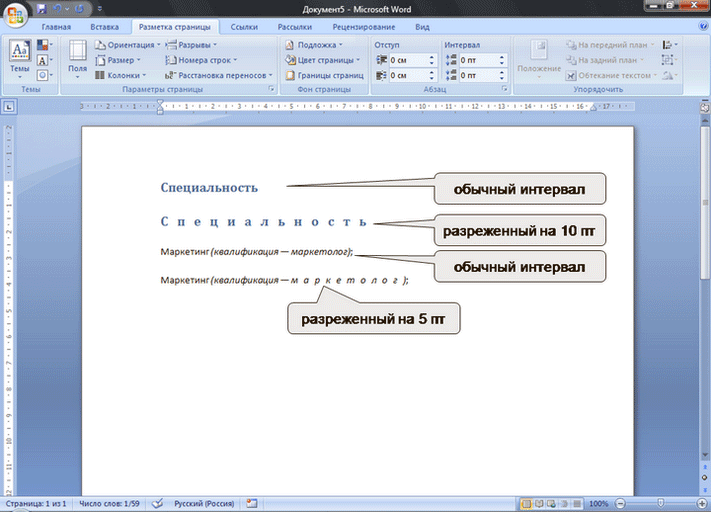
Task: Click the Save icon in Quick Access
Action: pos(42,9)
